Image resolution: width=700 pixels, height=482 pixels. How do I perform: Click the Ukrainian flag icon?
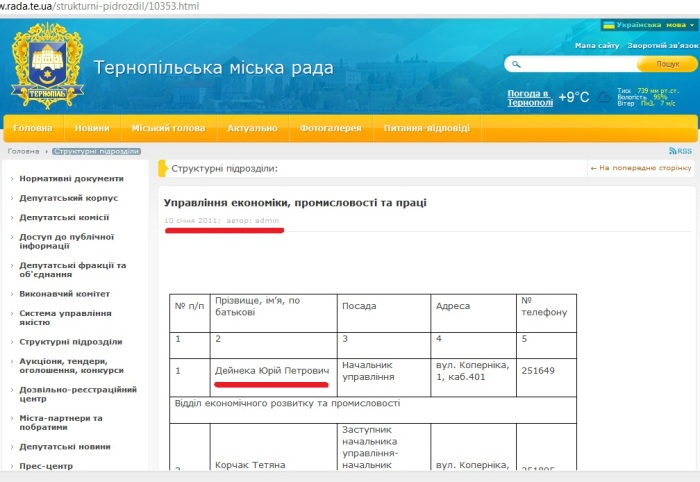[608, 25]
